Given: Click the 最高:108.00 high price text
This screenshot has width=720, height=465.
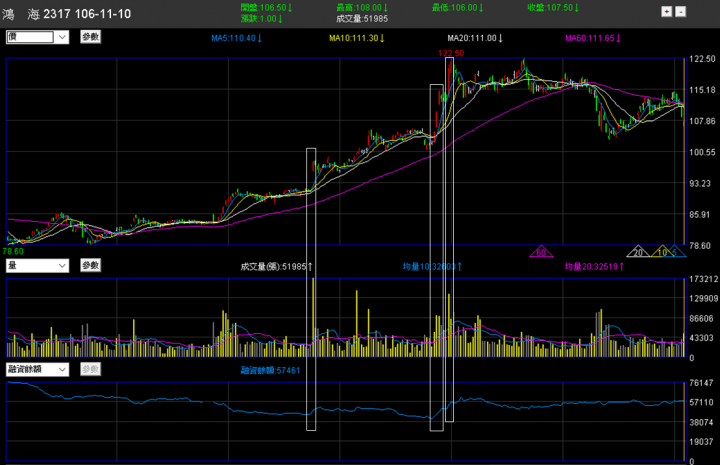Looking at the screenshot, I should [x=362, y=8].
